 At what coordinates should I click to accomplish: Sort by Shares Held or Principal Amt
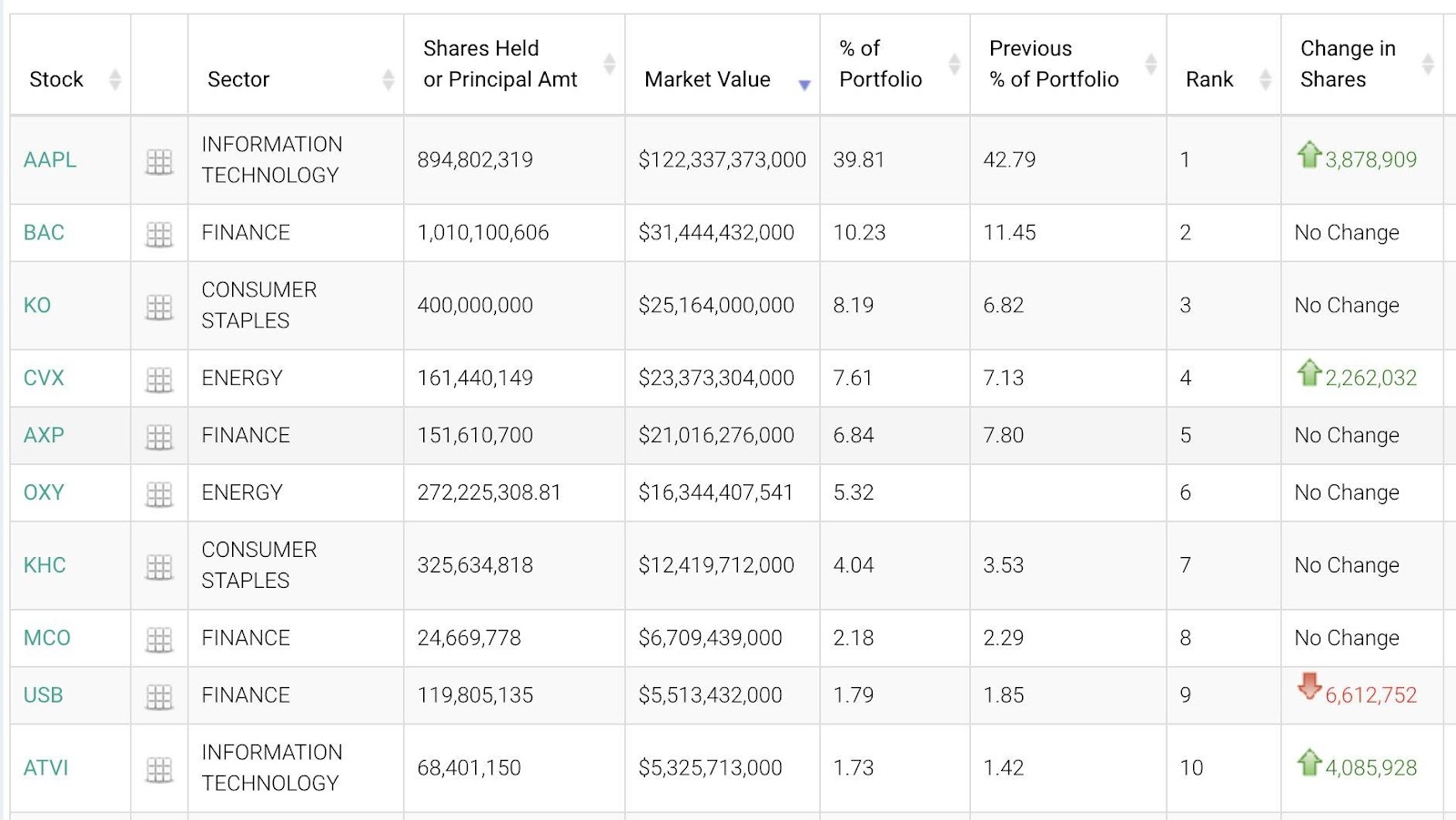pyautogui.click(x=609, y=64)
